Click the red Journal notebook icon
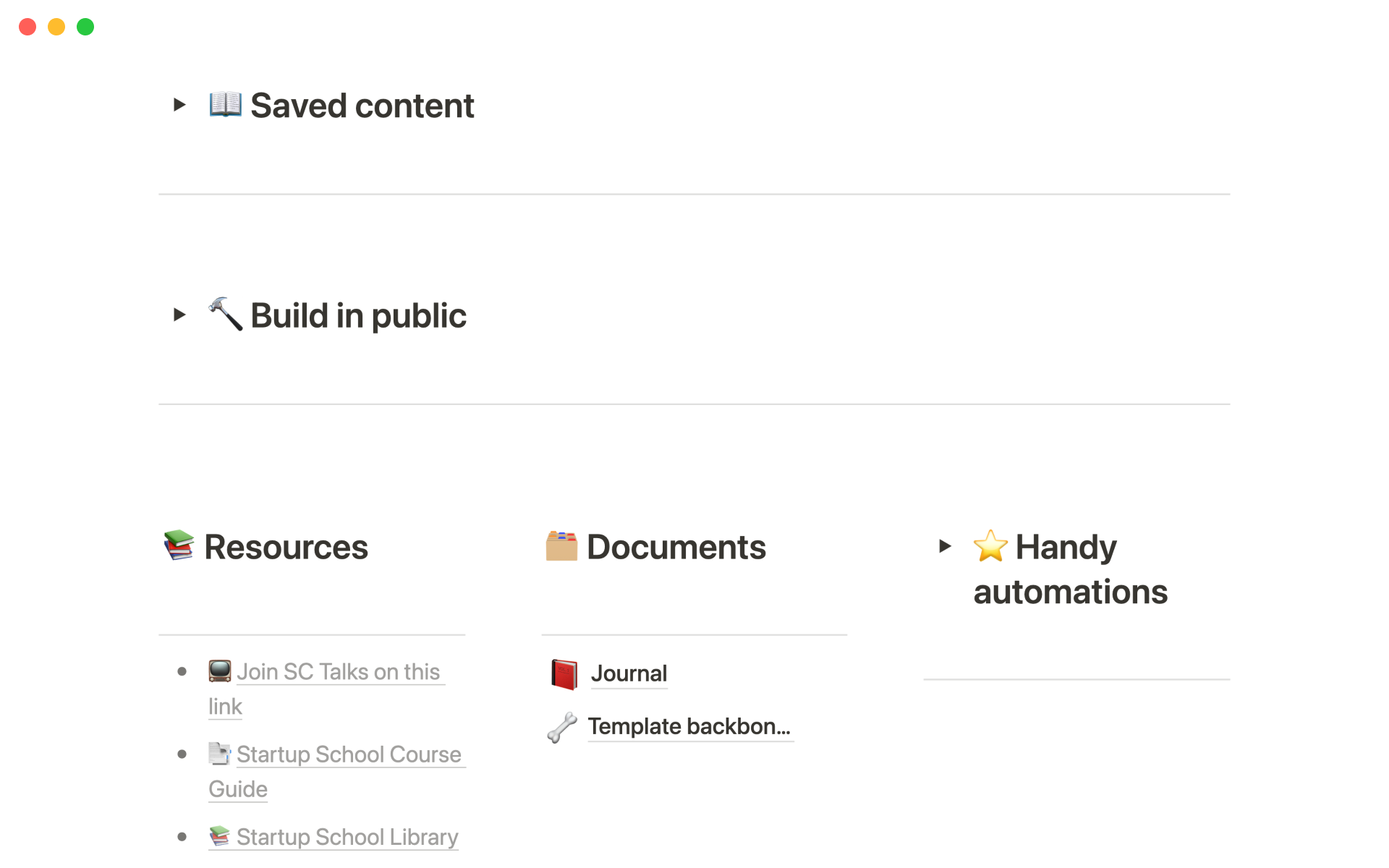1389x868 pixels. tap(564, 674)
